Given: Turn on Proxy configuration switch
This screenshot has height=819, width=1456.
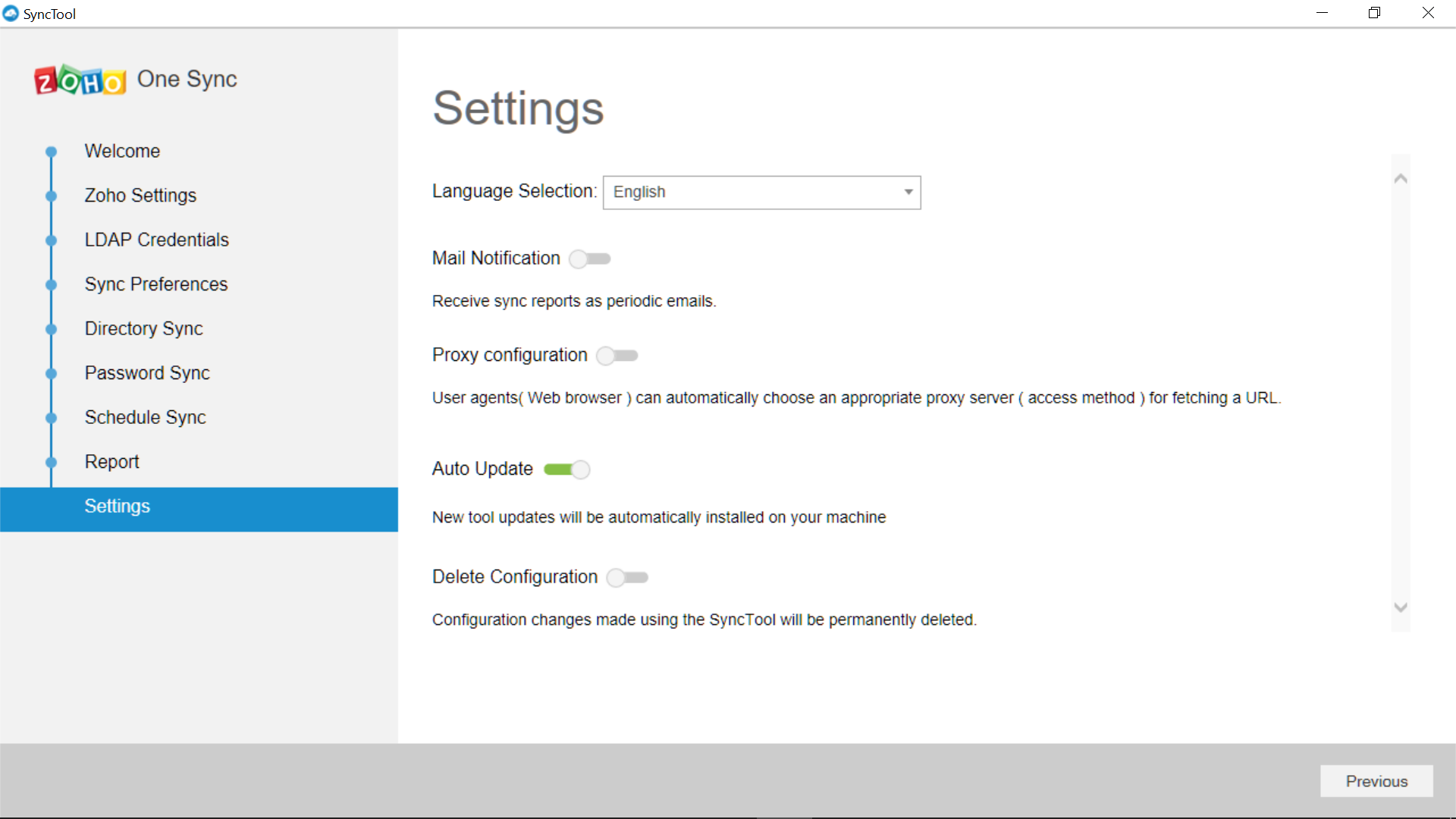Looking at the screenshot, I should [x=617, y=356].
